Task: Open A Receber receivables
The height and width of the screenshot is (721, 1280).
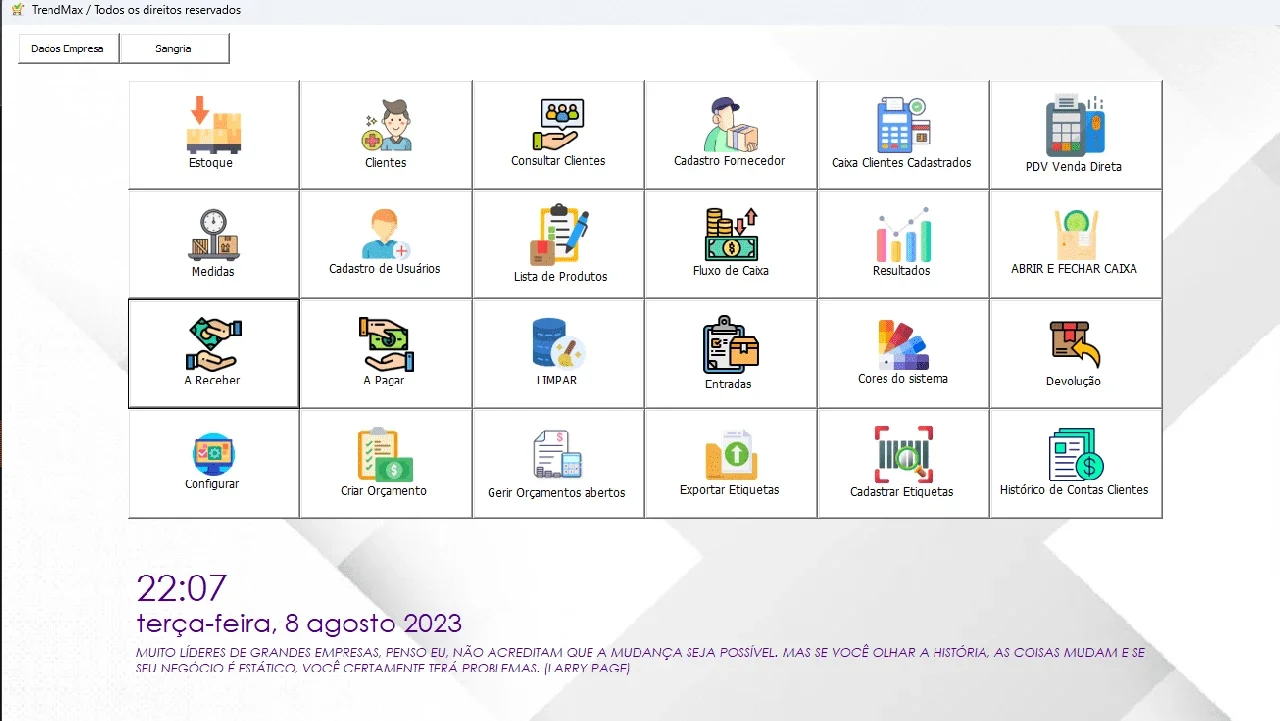Action: point(214,354)
